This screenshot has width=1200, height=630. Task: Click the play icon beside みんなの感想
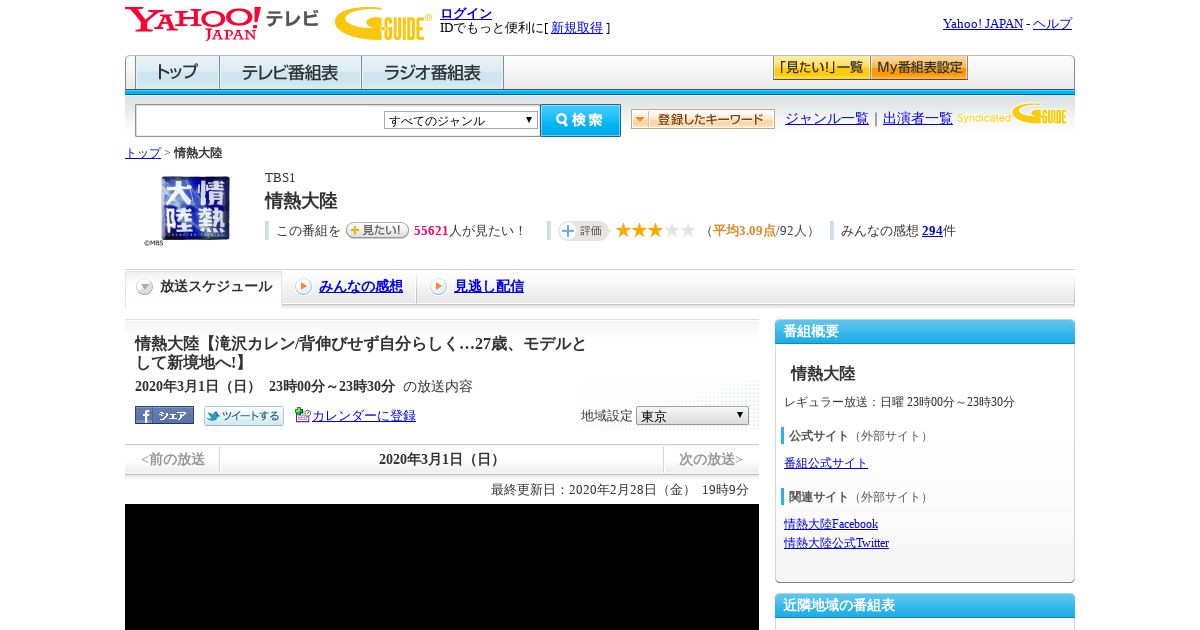303,287
